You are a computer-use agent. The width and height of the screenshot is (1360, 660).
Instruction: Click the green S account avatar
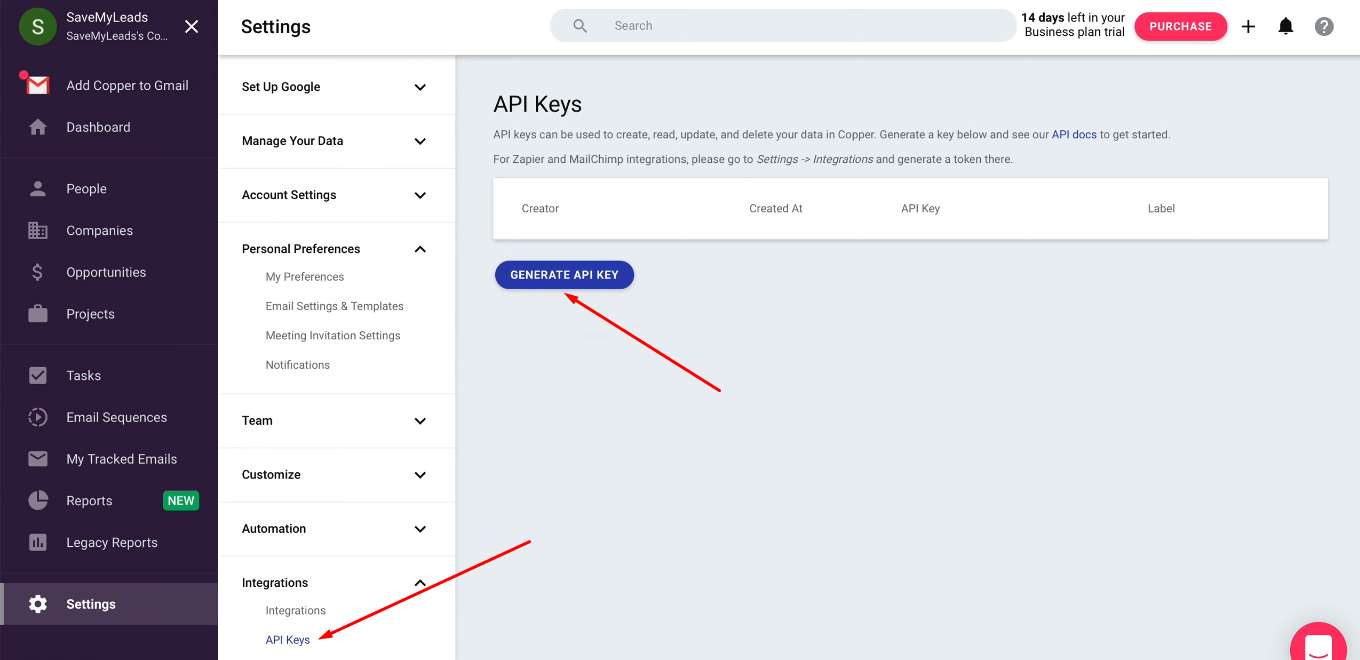(38, 27)
